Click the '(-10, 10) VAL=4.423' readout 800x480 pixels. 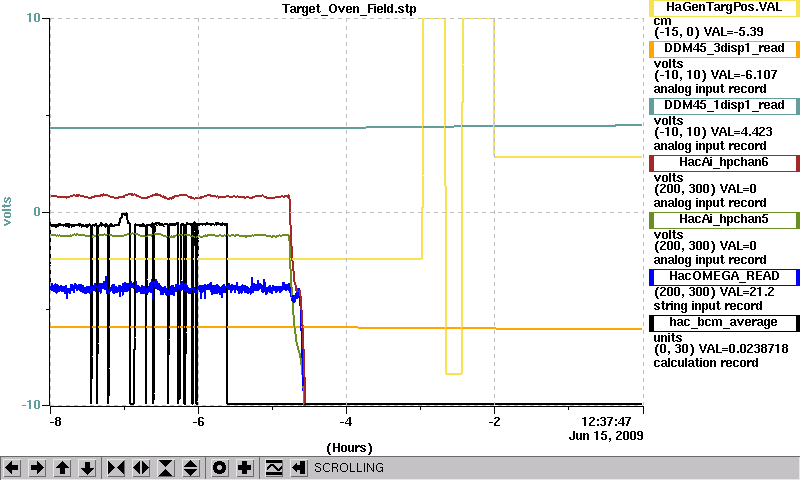[x=713, y=132]
